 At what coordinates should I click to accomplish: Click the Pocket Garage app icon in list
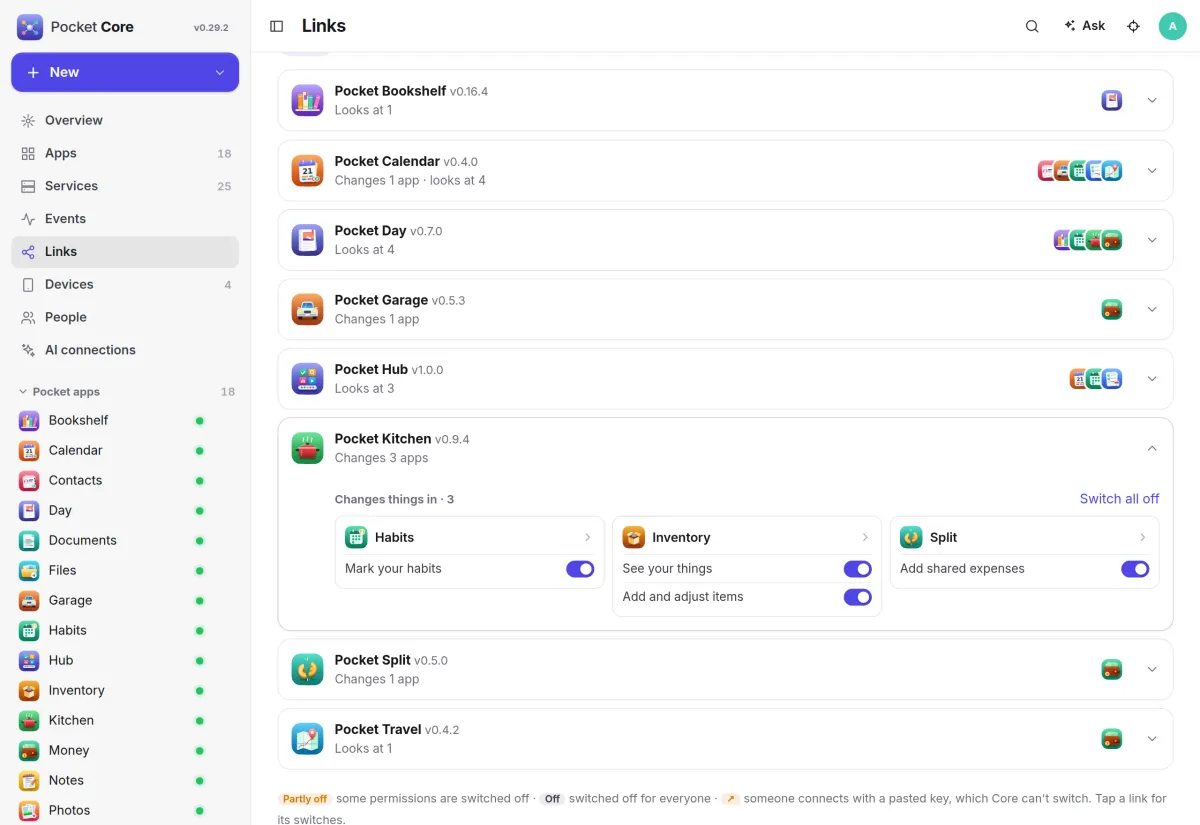click(x=308, y=309)
